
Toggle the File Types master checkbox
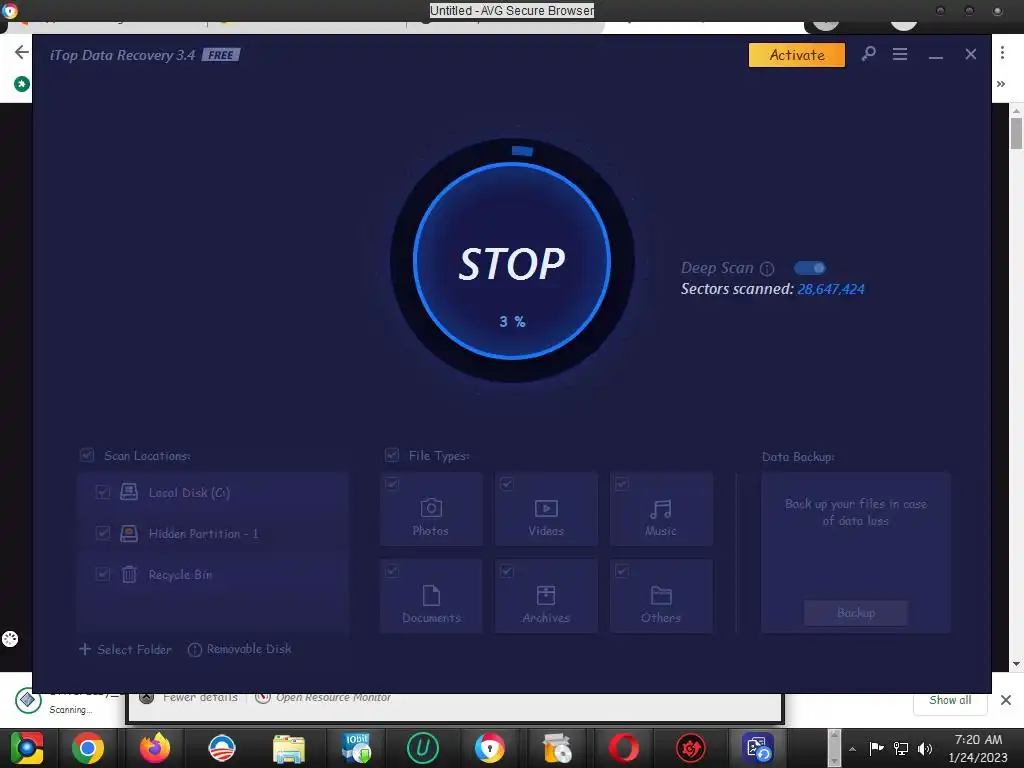click(x=392, y=455)
